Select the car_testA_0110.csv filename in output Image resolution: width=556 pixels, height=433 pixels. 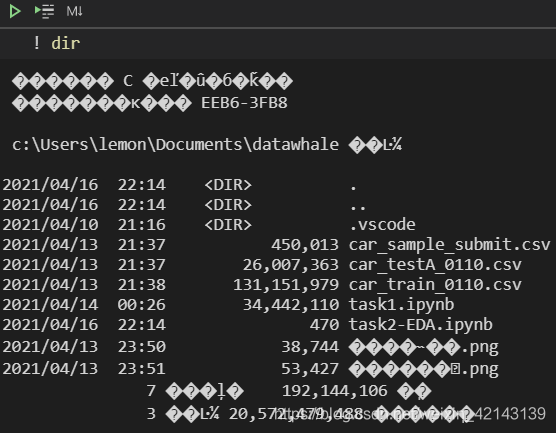435,265
